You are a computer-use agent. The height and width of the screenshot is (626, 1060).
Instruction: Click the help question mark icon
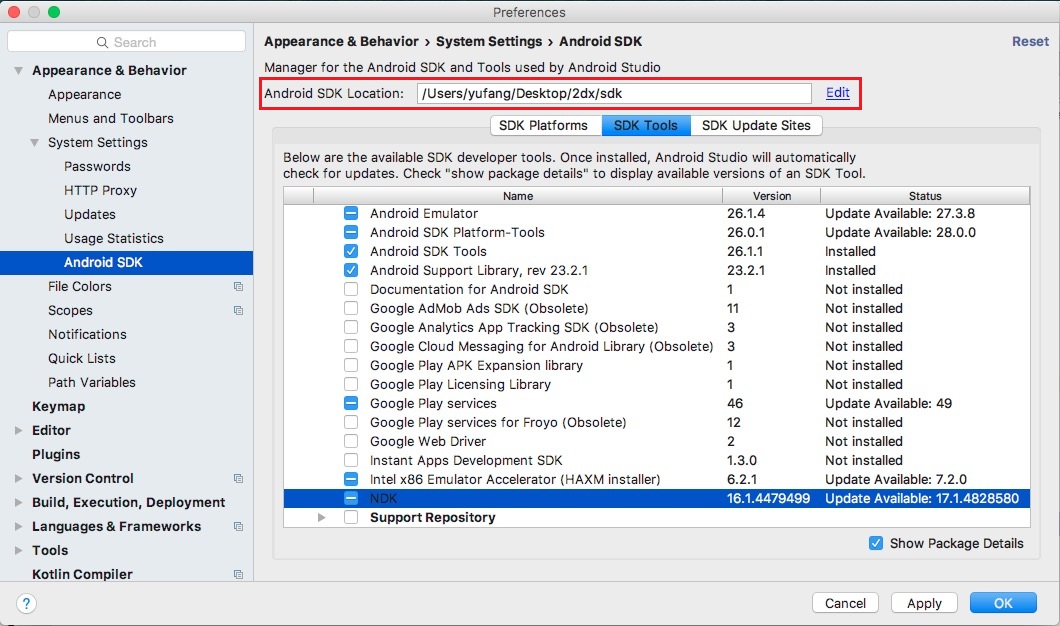(26, 603)
